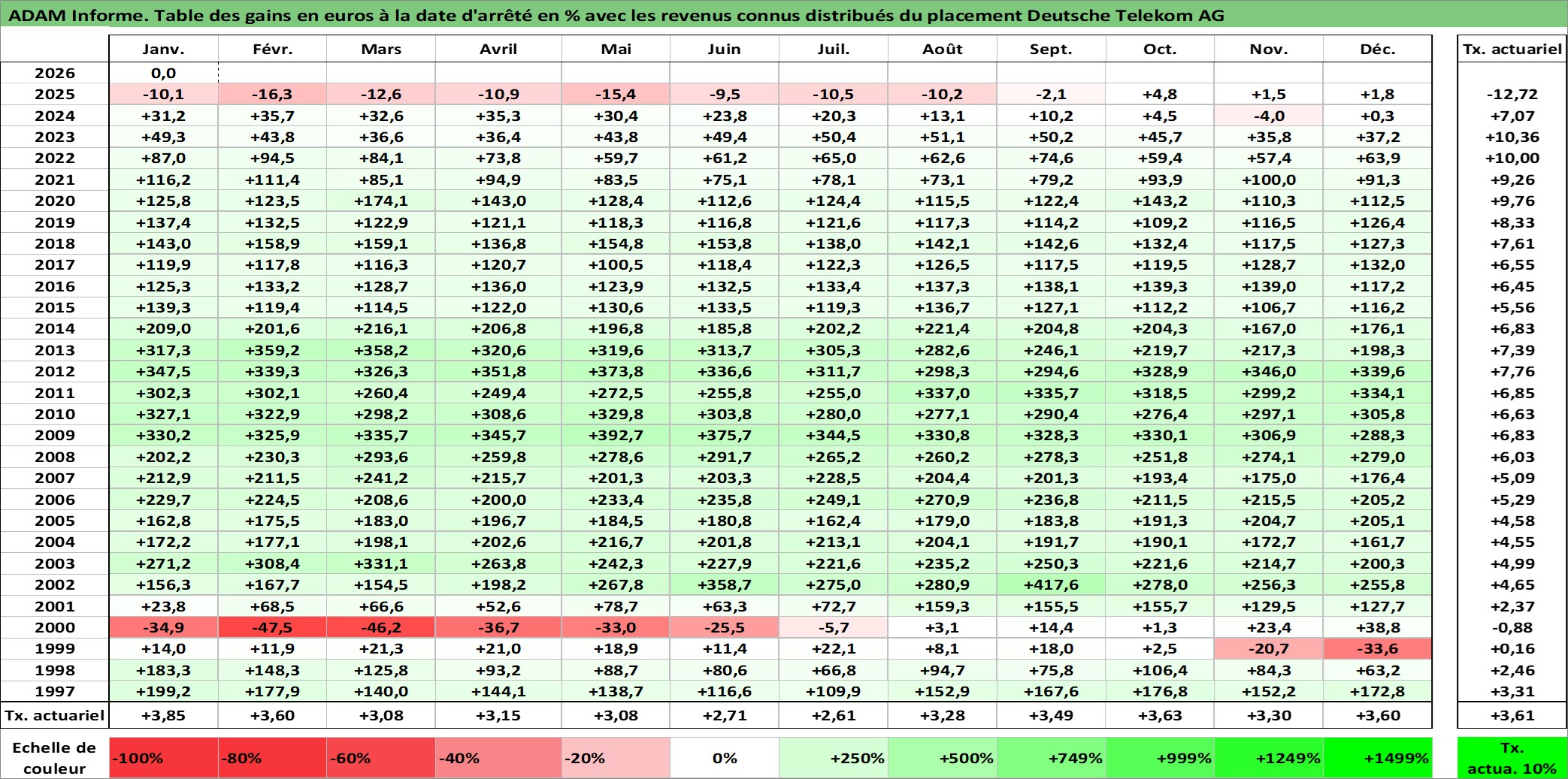Click the -20,7 cell in 1999
1568x779 pixels.
point(1269,648)
